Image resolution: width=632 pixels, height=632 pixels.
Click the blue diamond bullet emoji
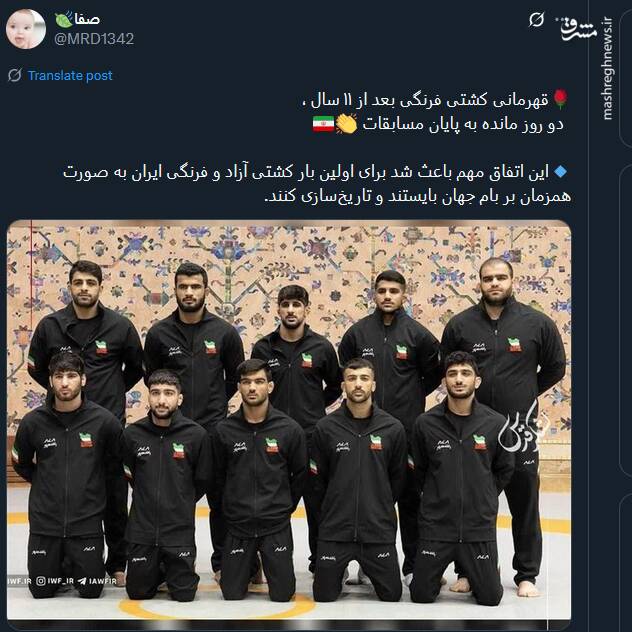pos(560,172)
